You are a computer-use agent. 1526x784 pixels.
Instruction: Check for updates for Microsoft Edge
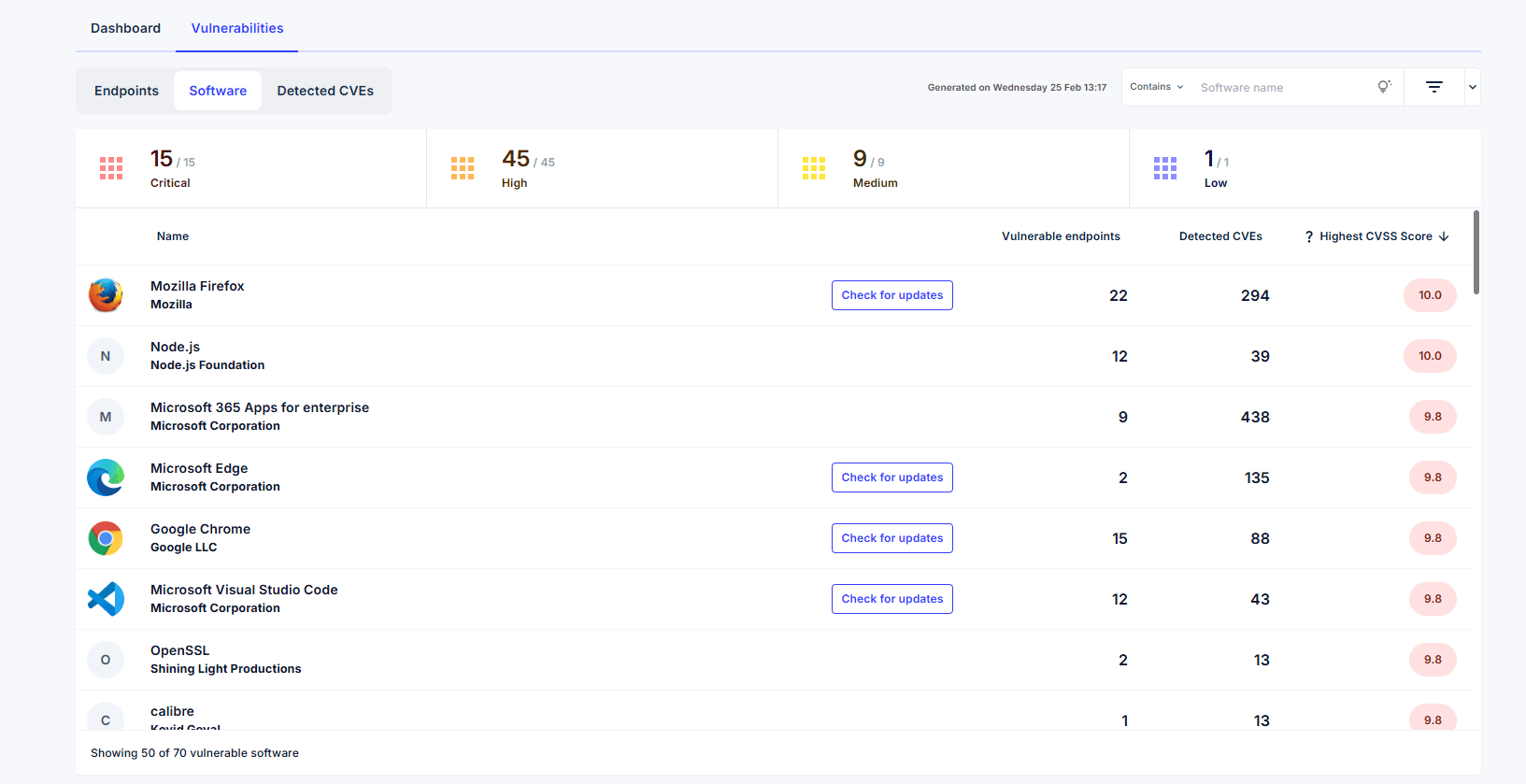892,478
